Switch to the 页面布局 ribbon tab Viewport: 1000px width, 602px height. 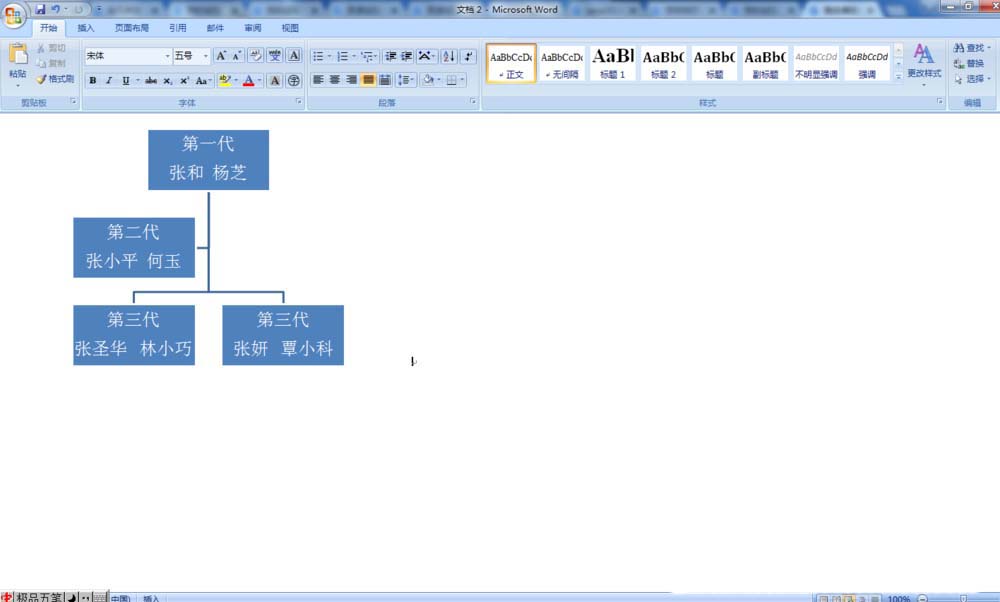click(x=131, y=28)
